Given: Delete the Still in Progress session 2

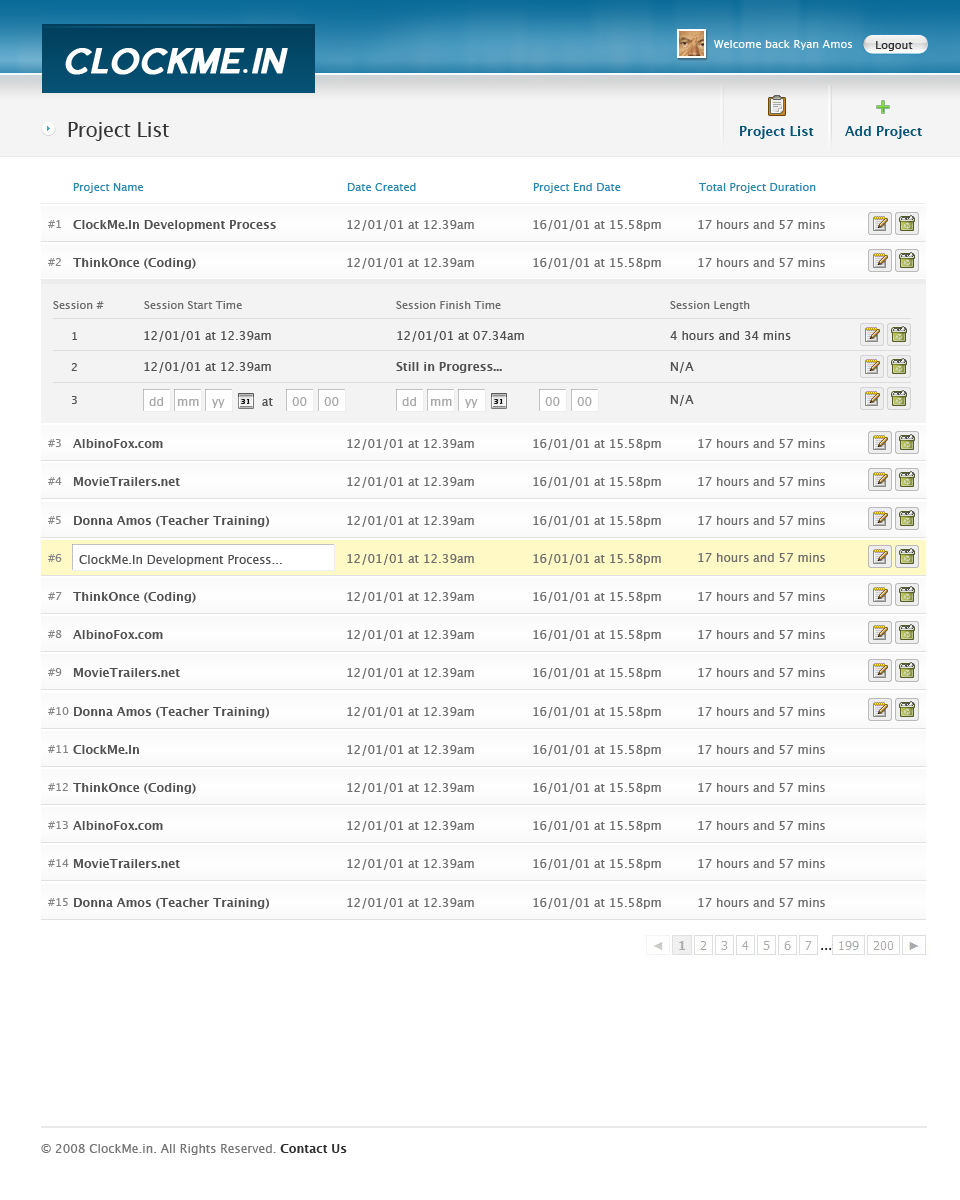Looking at the screenshot, I should pos(899,367).
